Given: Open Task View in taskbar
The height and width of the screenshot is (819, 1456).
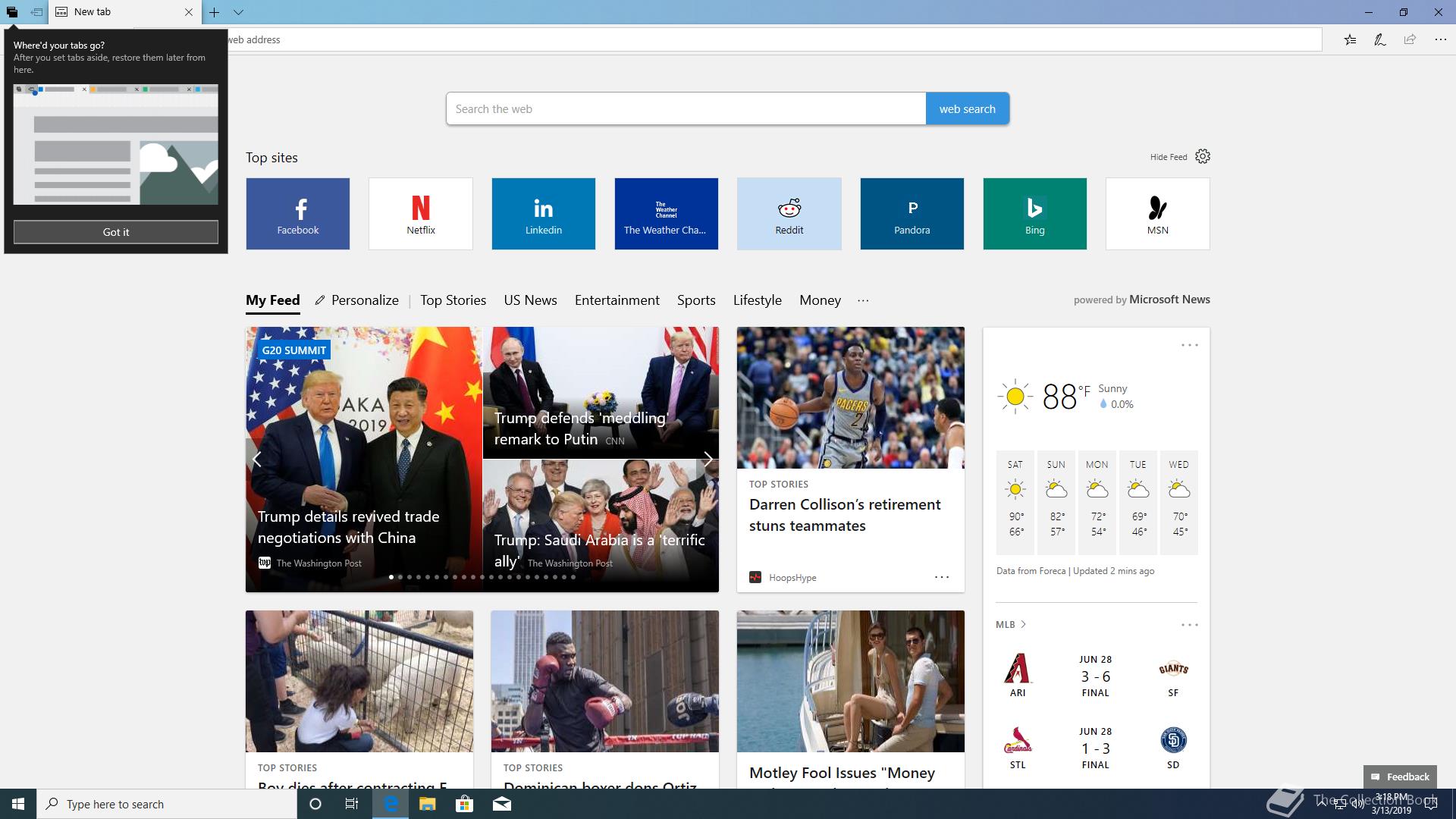Looking at the screenshot, I should (x=352, y=804).
